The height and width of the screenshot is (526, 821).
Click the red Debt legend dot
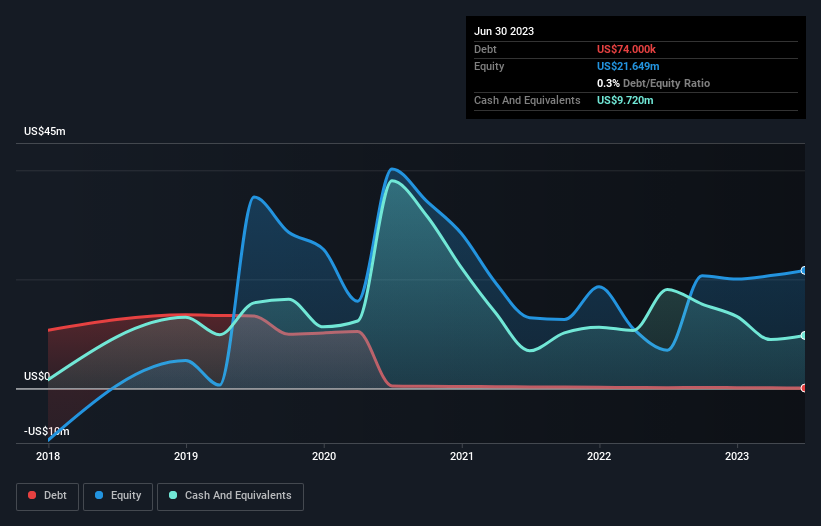[x=32, y=495]
